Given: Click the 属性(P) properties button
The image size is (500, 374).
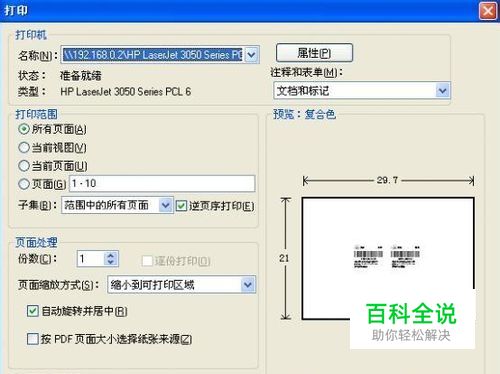Looking at the screenshot, I should tap(314, 53).
